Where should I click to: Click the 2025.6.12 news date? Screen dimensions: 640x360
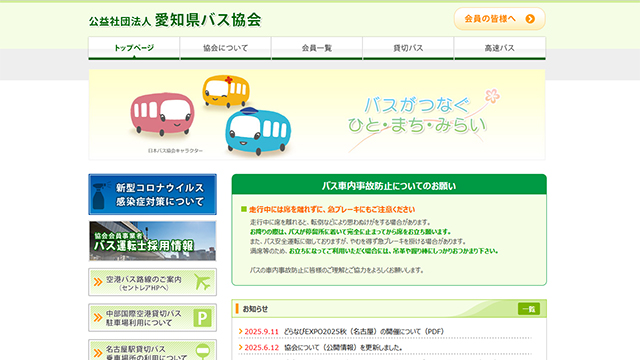tap(261, 348)
